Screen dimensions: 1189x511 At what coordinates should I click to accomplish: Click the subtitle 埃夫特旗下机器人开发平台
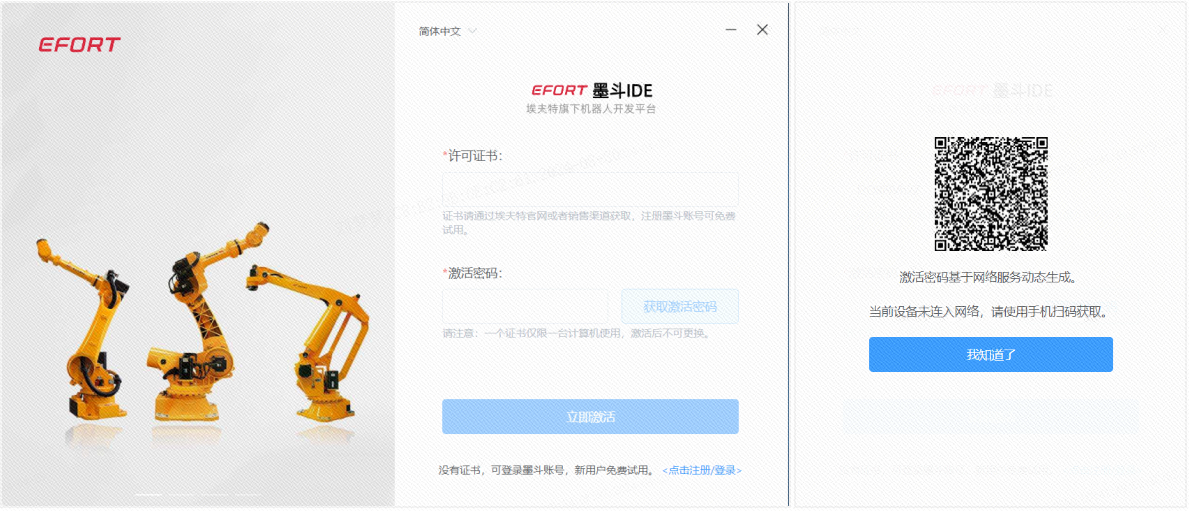point(591,109)
